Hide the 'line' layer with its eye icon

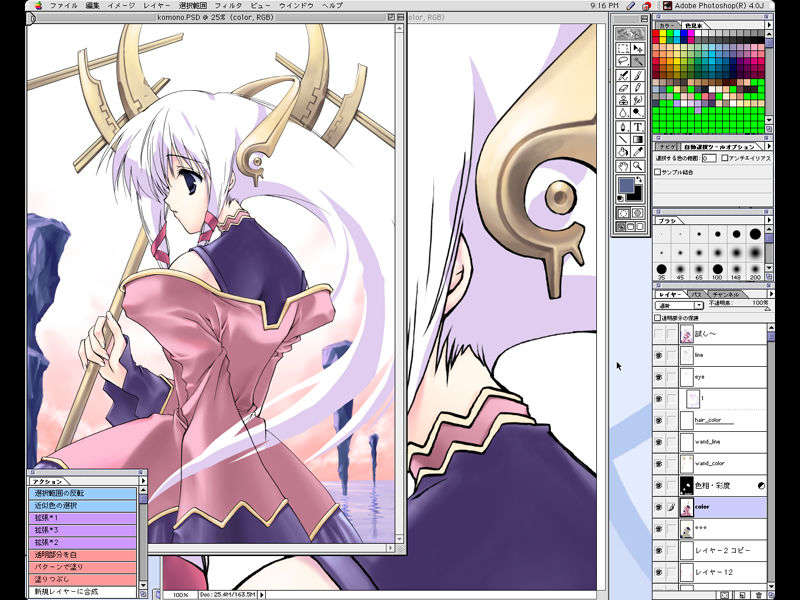click(659, 355)
